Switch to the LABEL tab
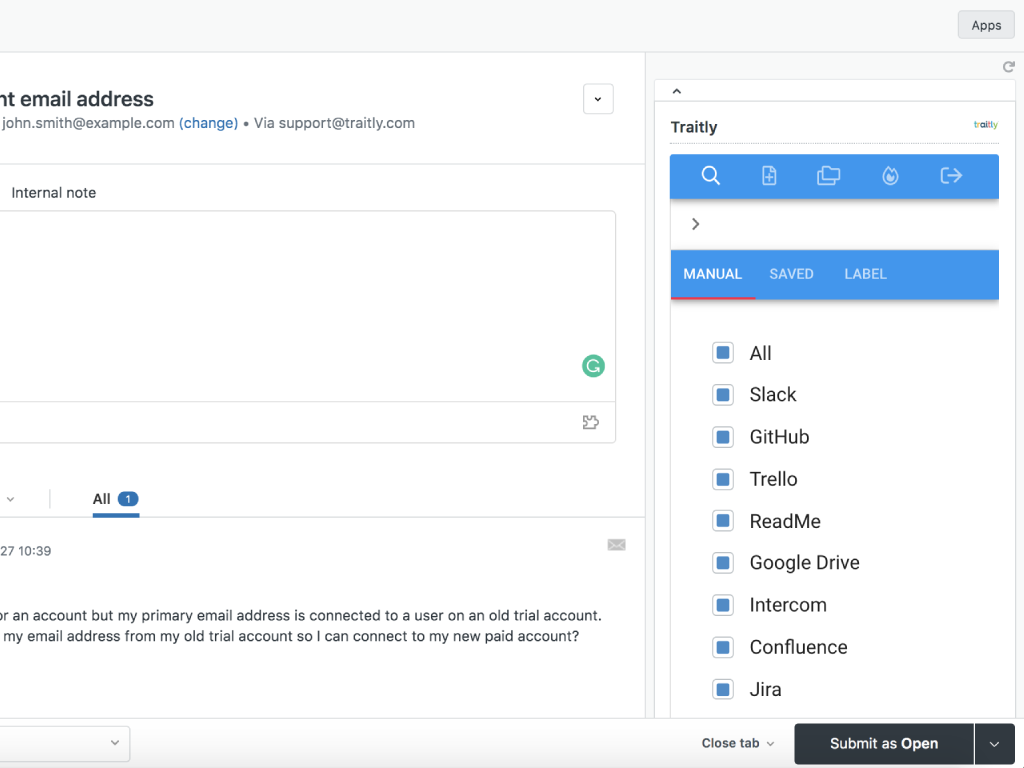The image size is (1024, 768). [x=865, y=274]
